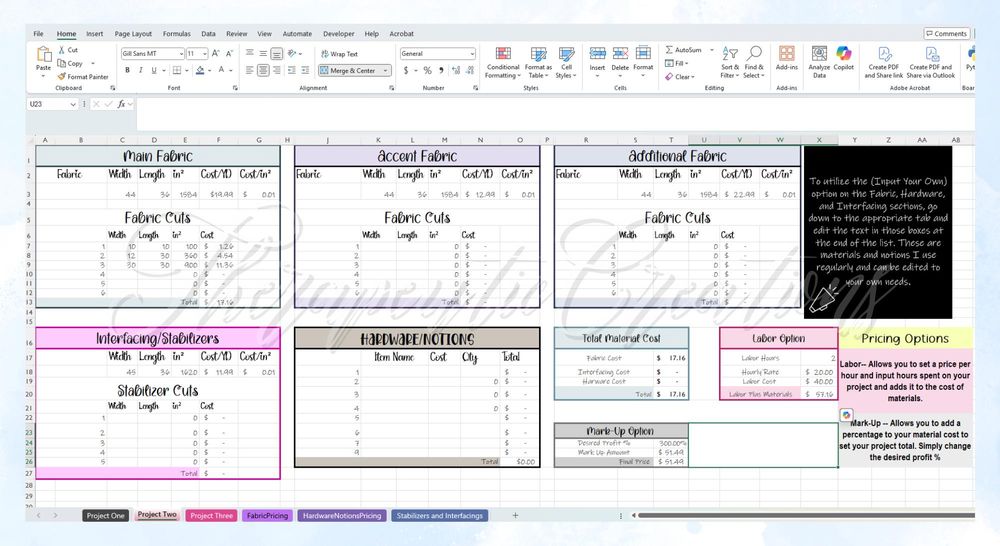This screenshot has height=546, width=1000.
Task: Click the Decrease Decimal icon
Action: [x=470, y=70]
